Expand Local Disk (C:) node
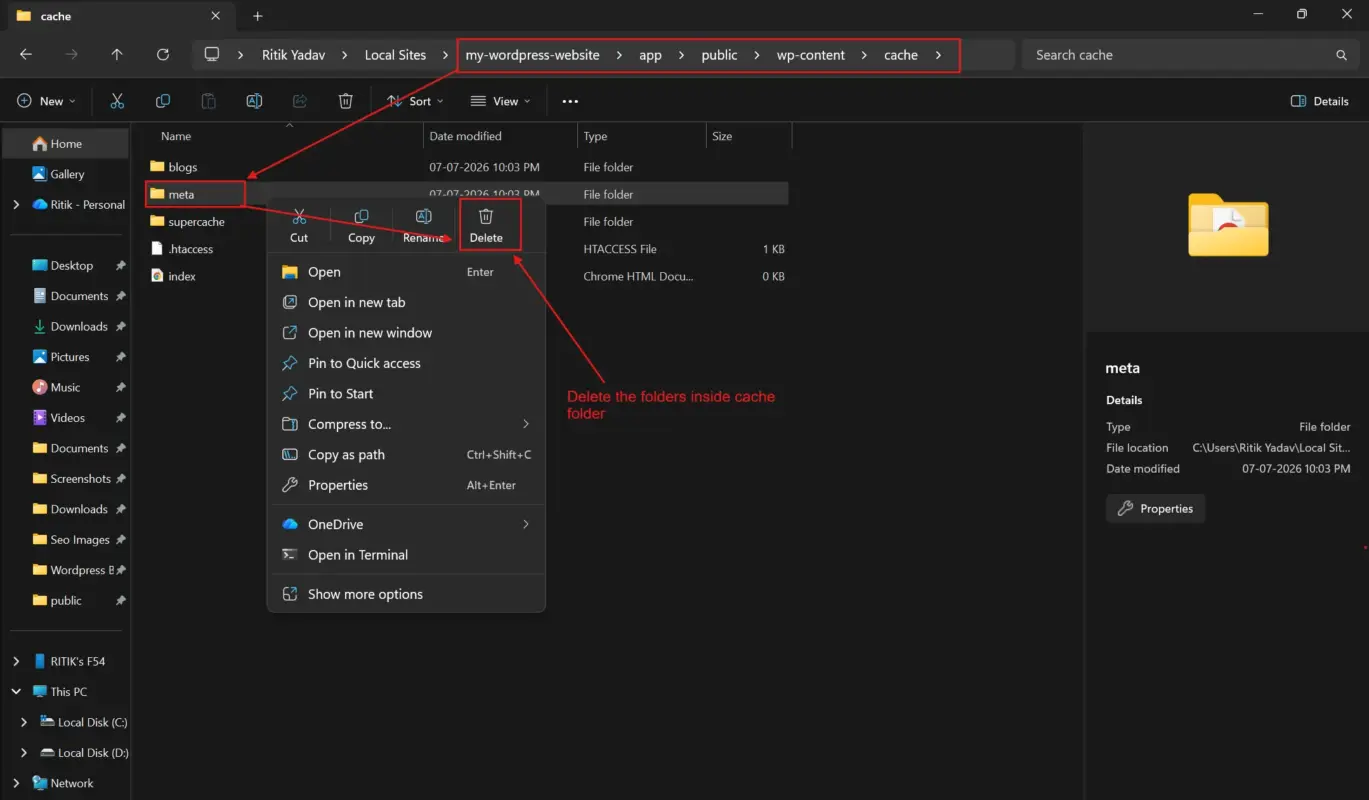Screen dimensions: 1369x800 (24, 722)
